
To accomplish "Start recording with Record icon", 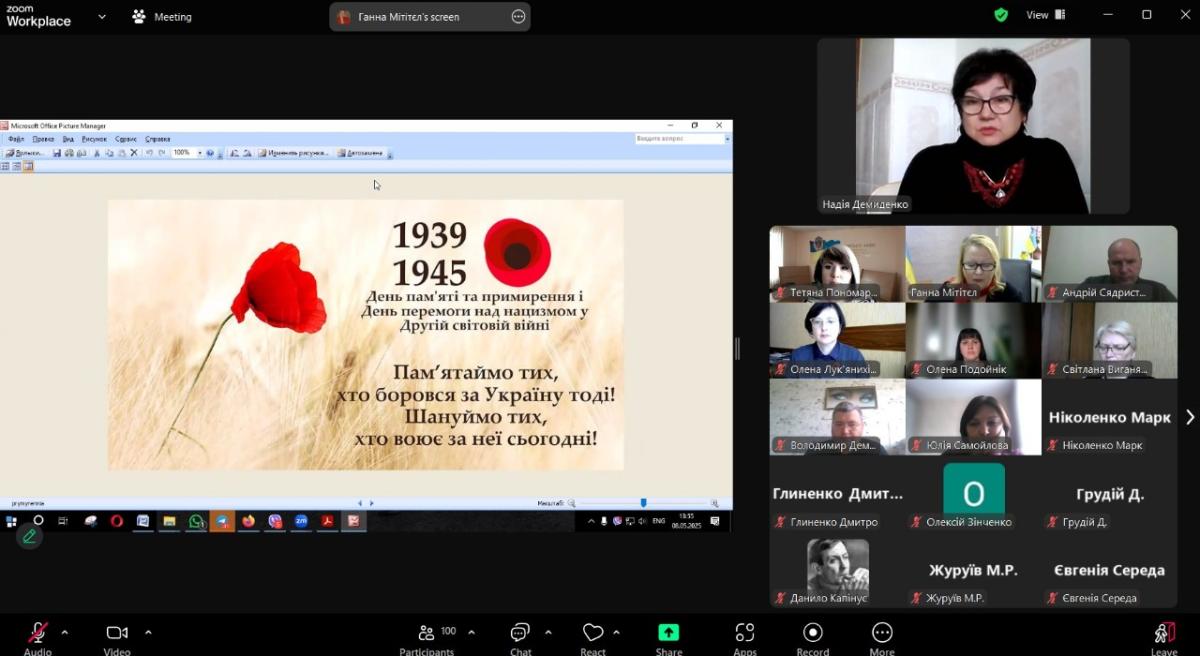I will click(x=813, y=634).
